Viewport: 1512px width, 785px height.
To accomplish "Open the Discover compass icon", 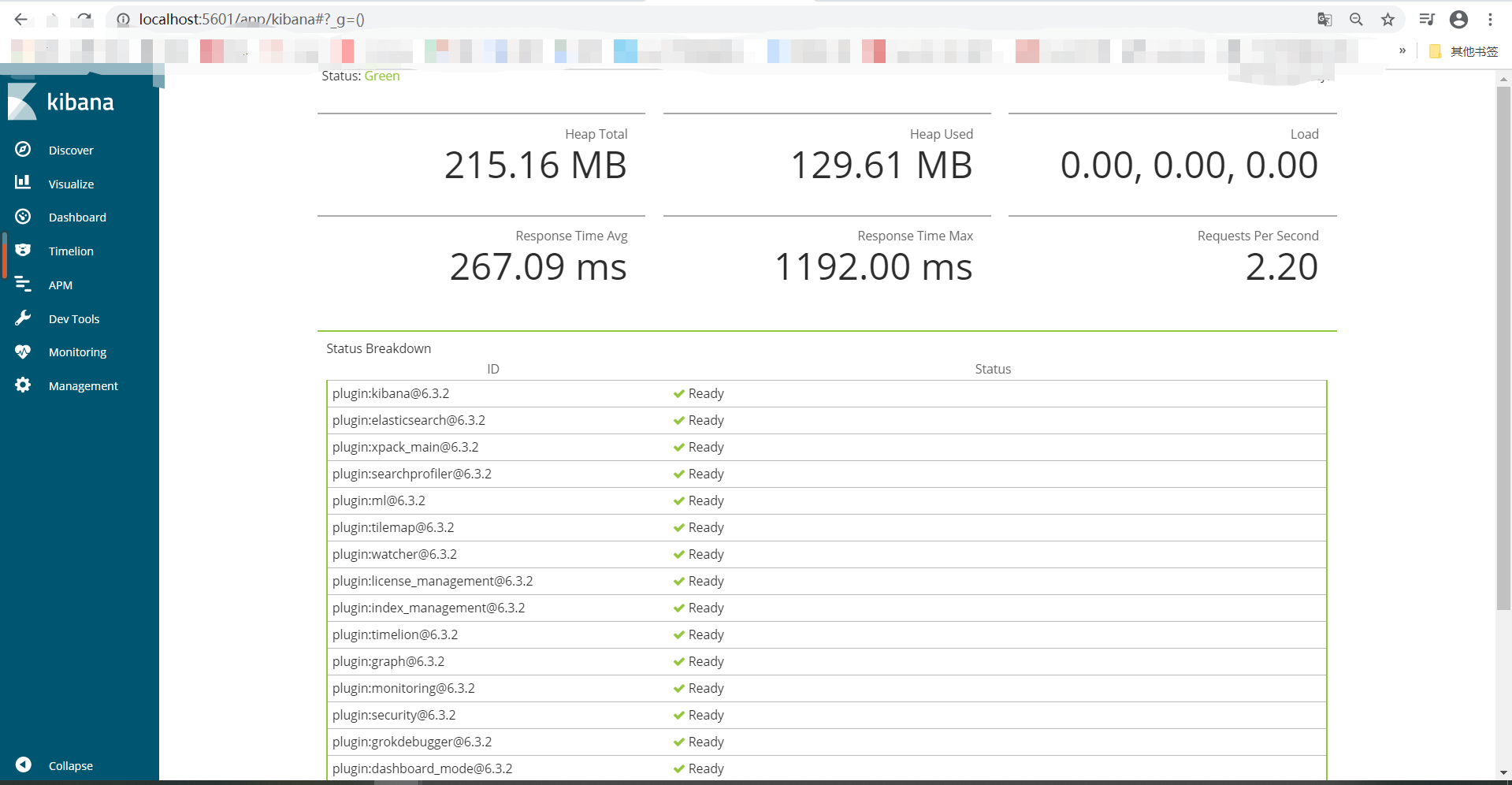I will pos(23,149).
